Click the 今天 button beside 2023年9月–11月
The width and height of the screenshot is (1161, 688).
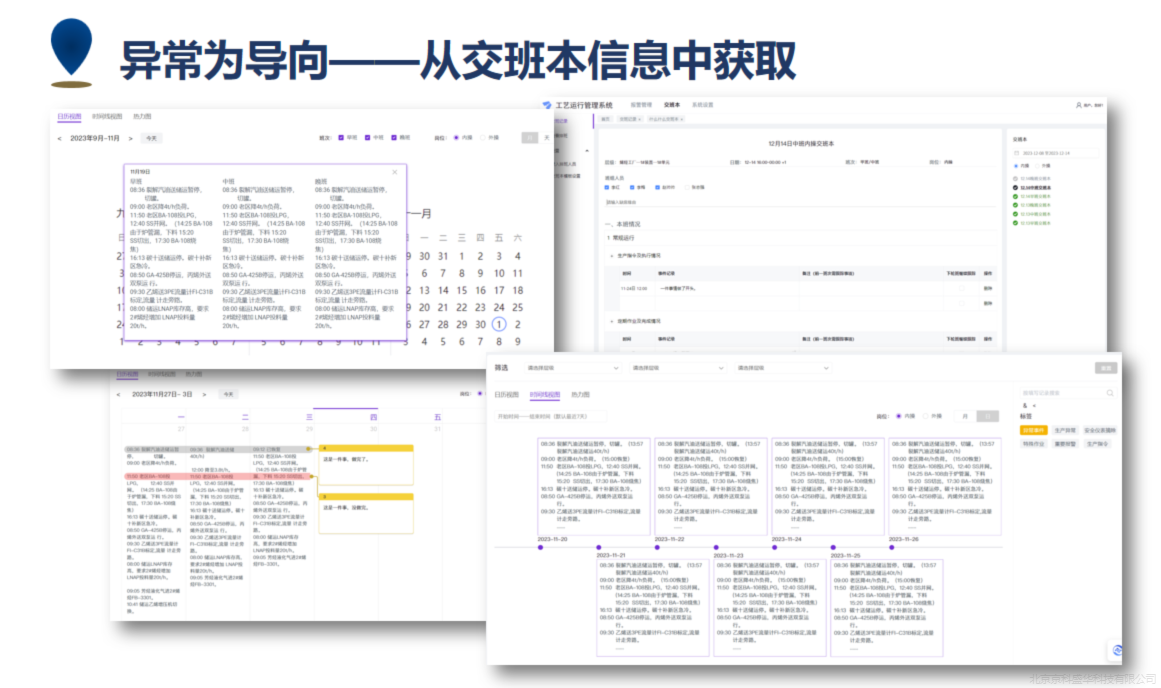tap(152, 138)
